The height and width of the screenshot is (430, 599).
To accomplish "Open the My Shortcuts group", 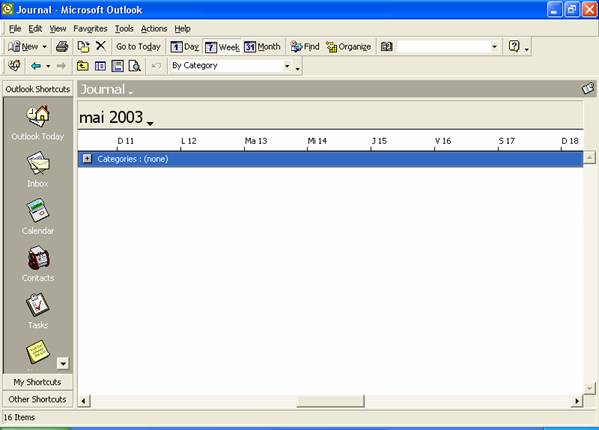I will point(37,382).
